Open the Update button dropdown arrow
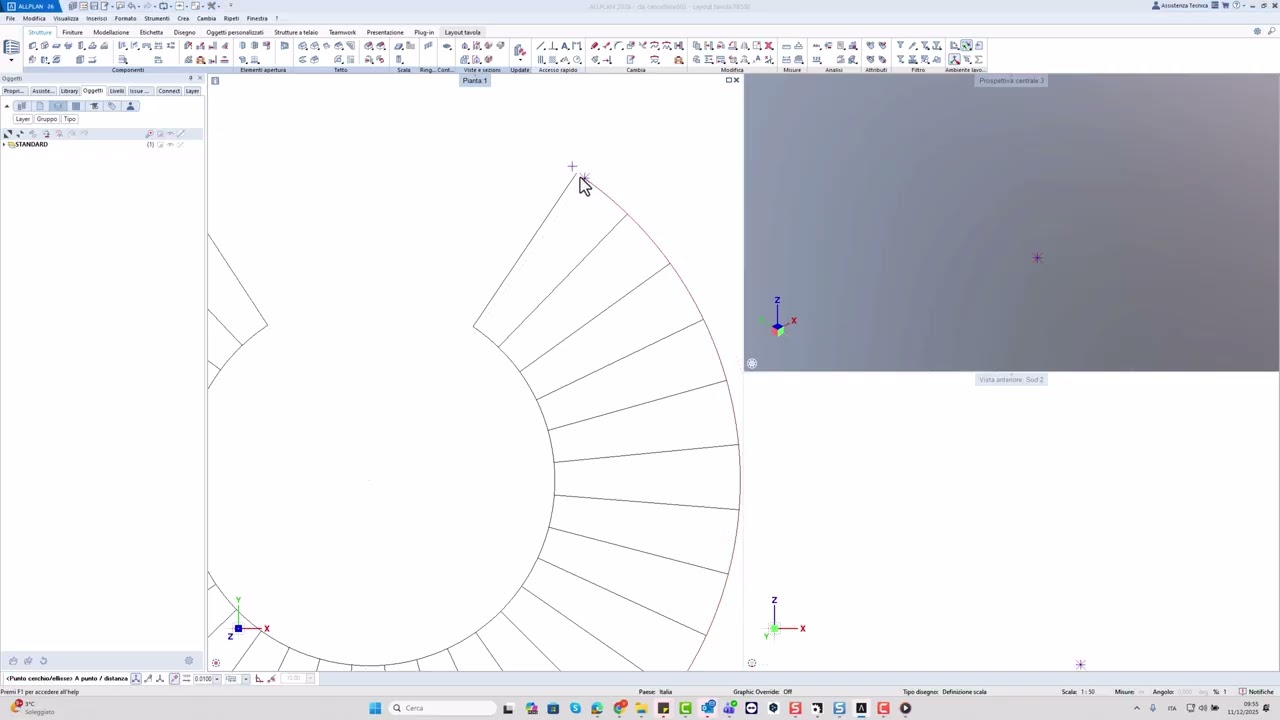The width and height of the screenshot is (1280, 720). [x=520, y=59]
